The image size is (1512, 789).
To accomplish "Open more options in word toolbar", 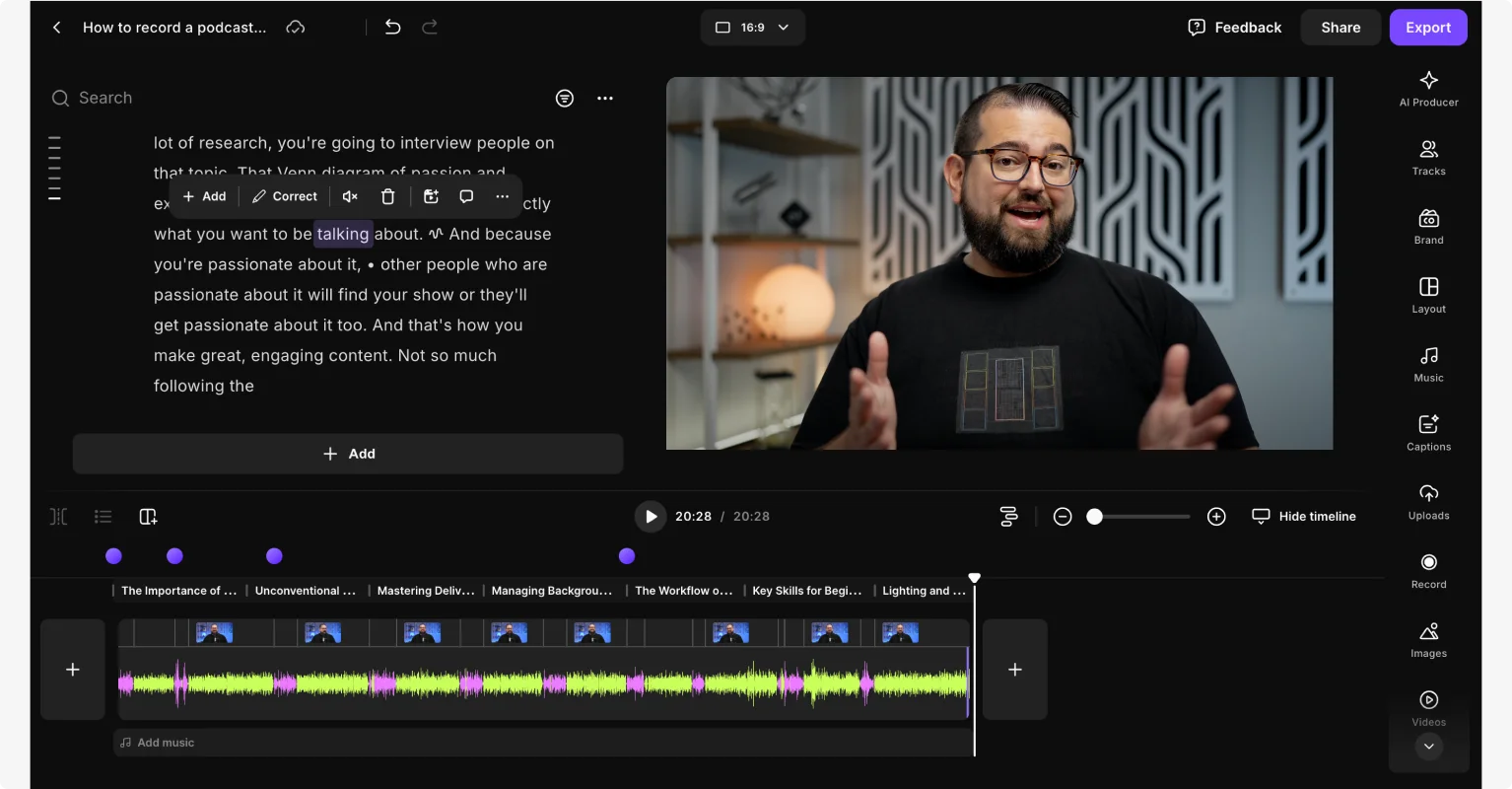I will (502, 196).
